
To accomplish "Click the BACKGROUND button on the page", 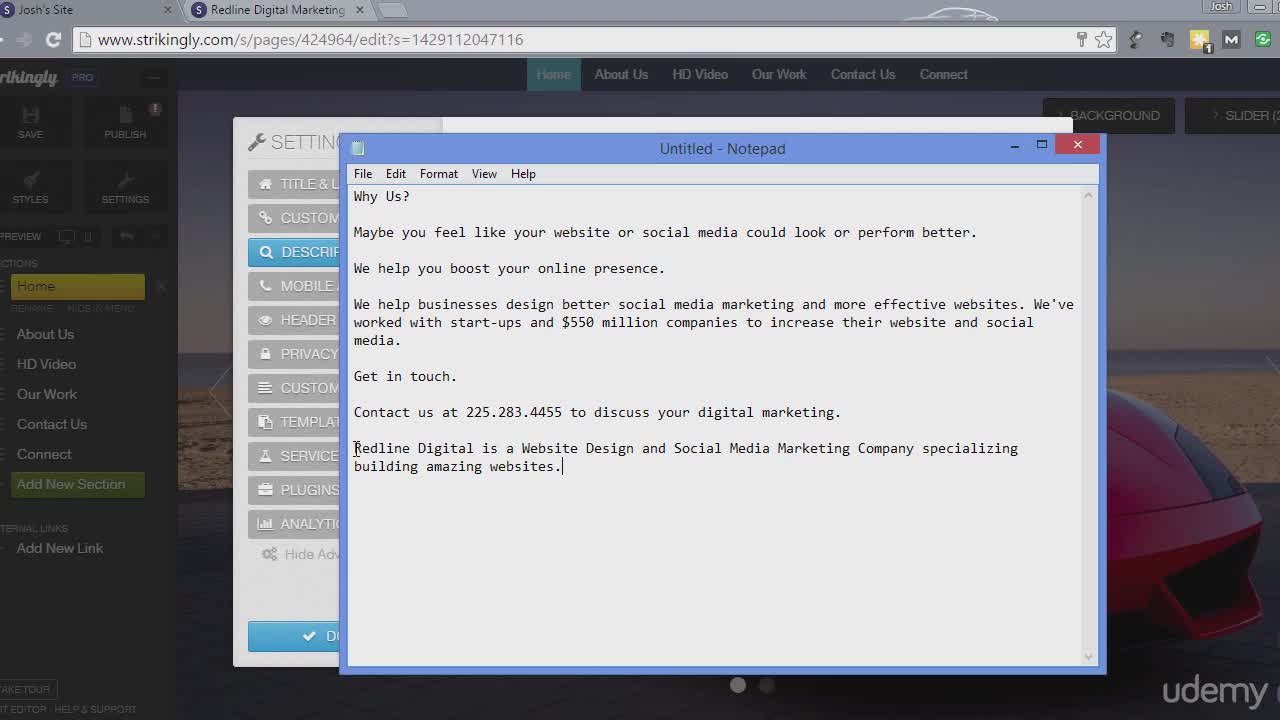I will pos(1108,116).
